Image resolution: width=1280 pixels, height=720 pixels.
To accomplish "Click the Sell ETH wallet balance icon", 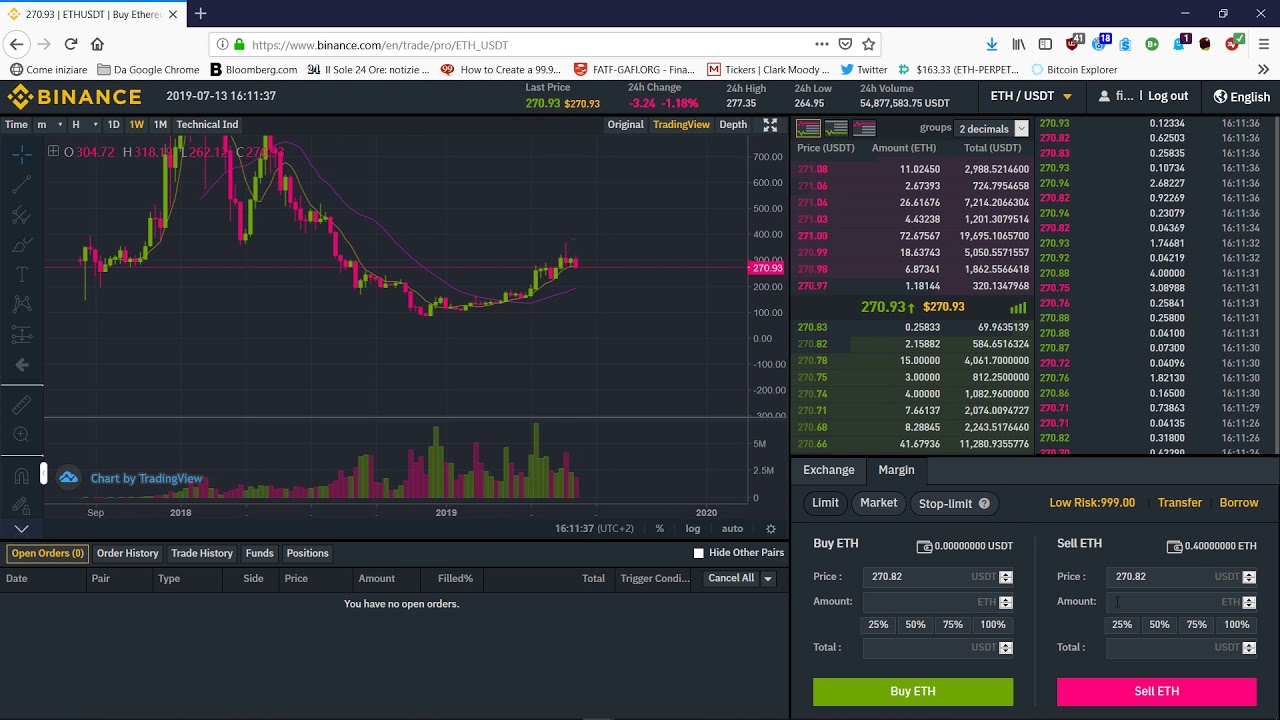I will click(1174, 546).
